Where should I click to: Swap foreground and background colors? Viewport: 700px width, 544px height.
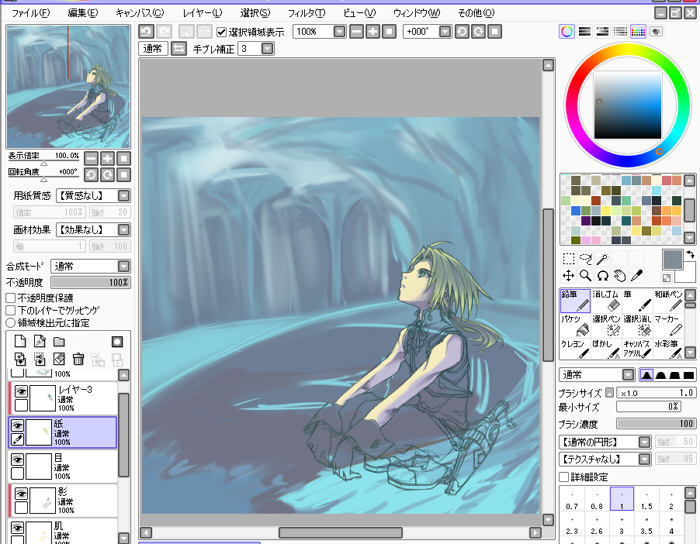[690, 254]
